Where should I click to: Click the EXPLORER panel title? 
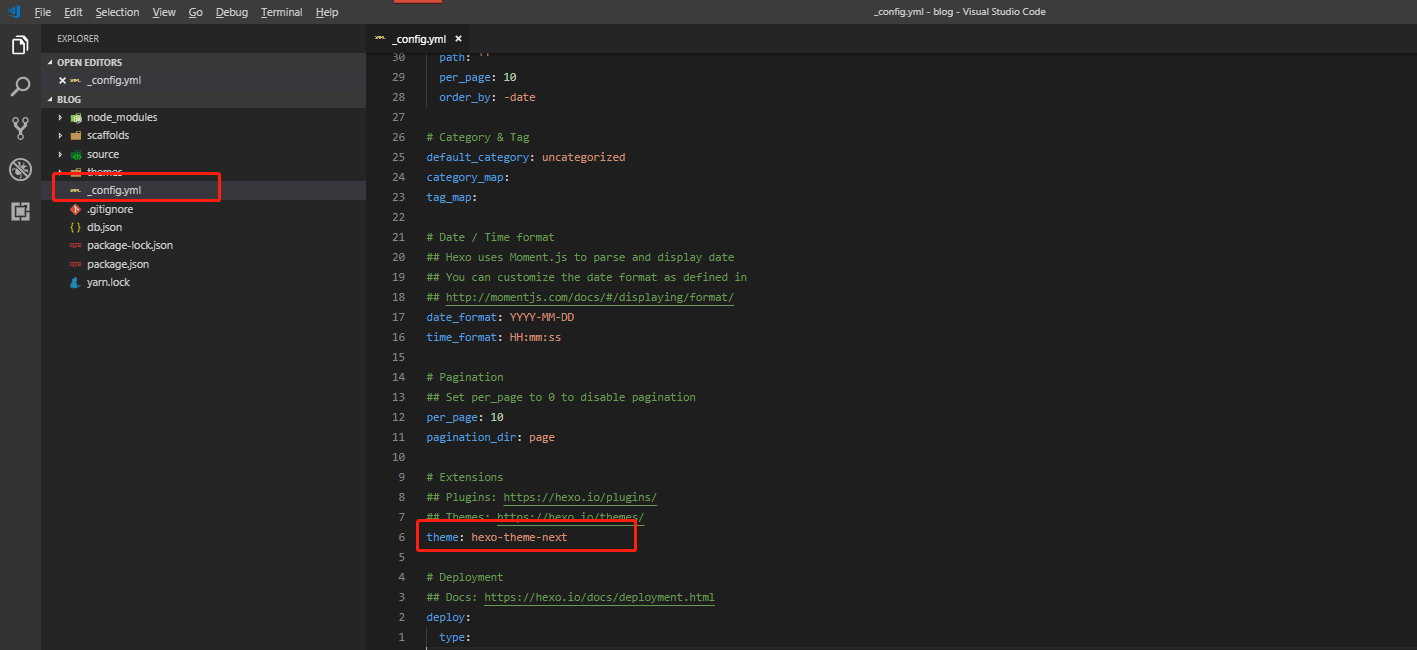point(78,39)
